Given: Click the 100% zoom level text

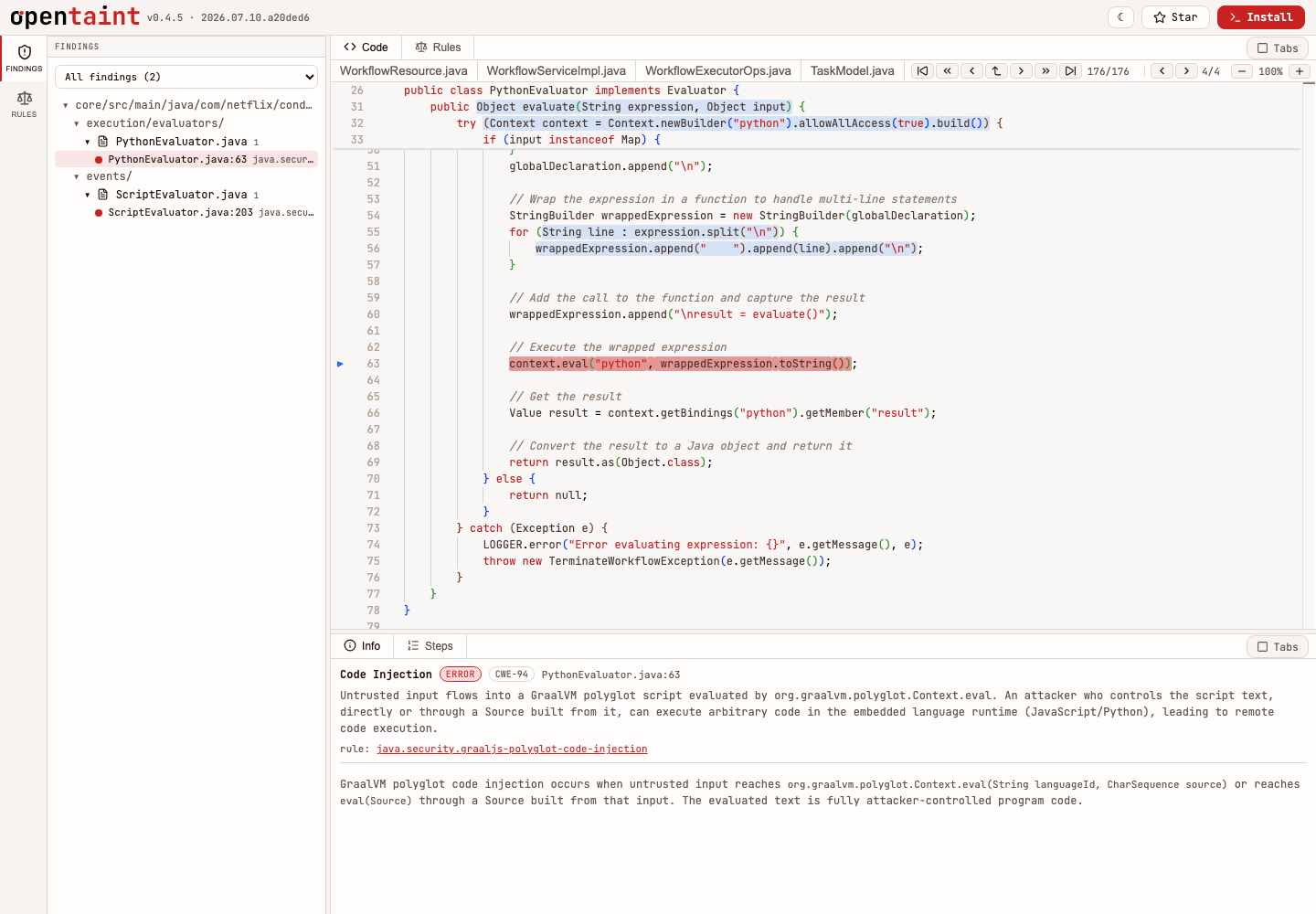Looking at the screenshot, I should pyautogui.click(x=1270, y=71).
